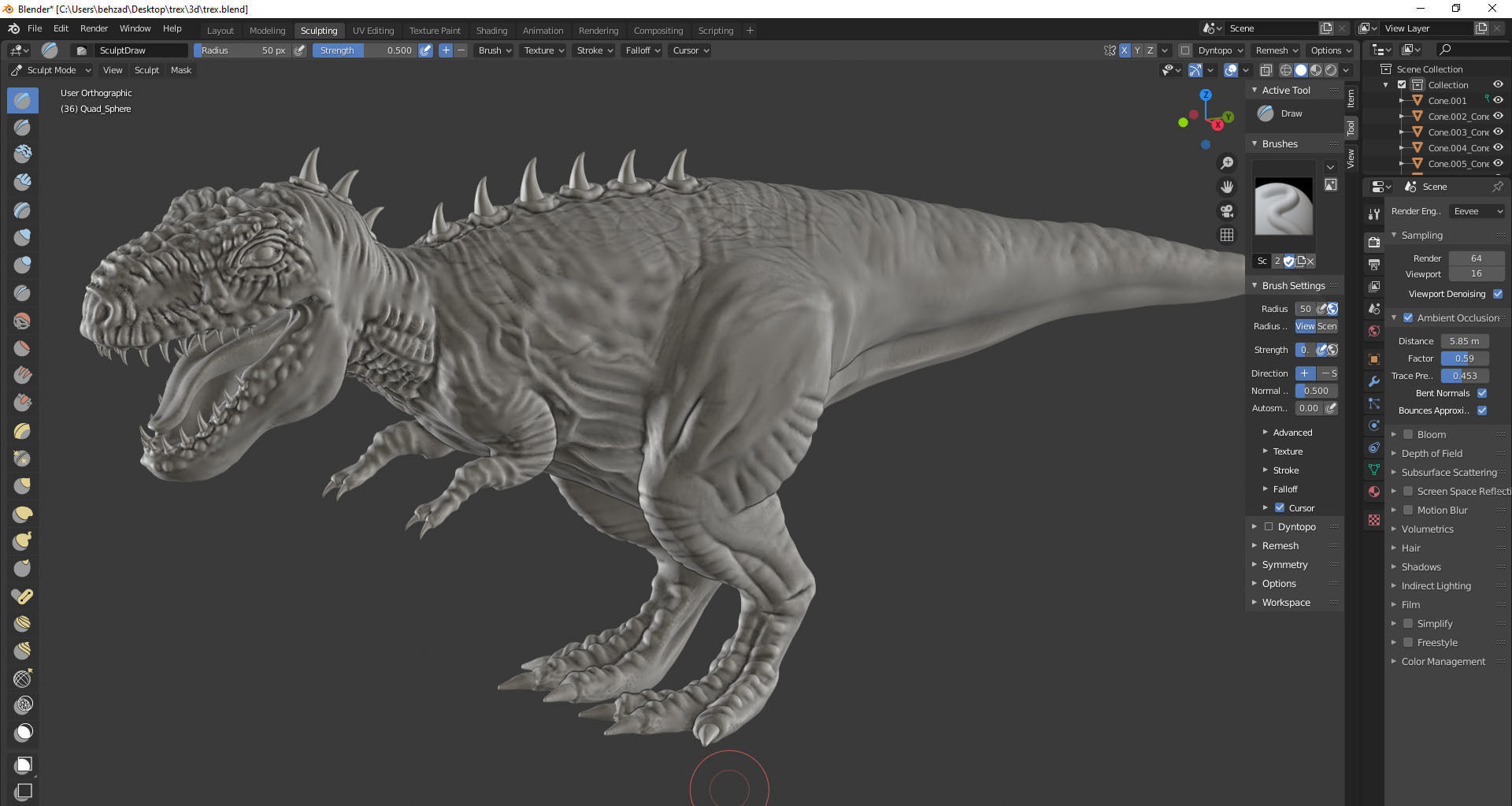Click the zoom viewport magnifier icon
This screenshot has width=1512, height=806.
(x=1227, y=163)
